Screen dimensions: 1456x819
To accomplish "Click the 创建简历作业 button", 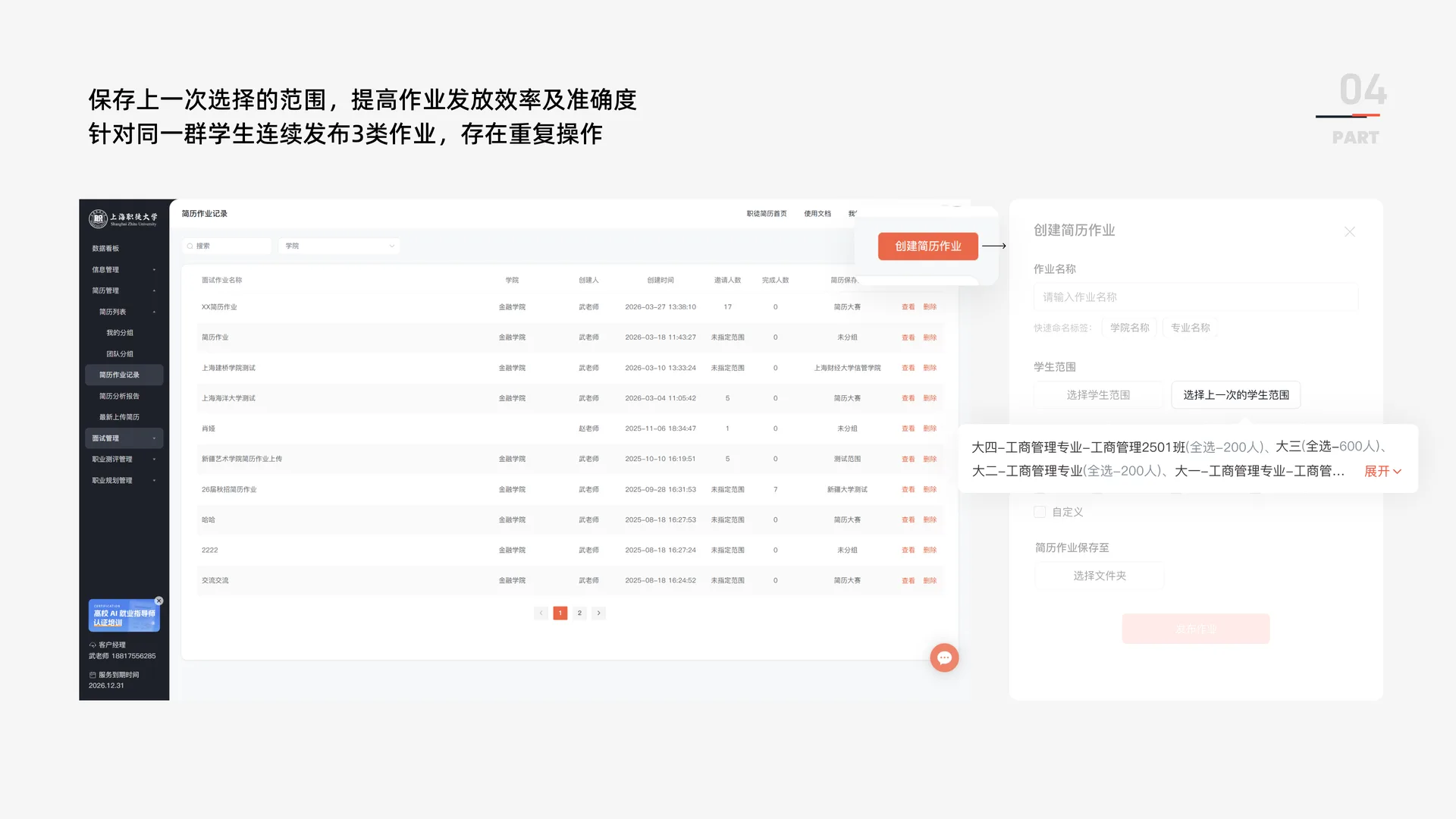I will coord(928,246).
